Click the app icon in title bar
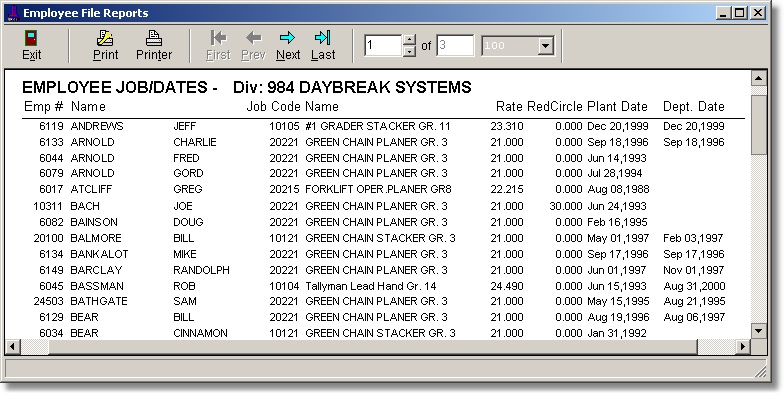Image resolution: width=784 pixels, height=395 pixels. tap(14, 13)
